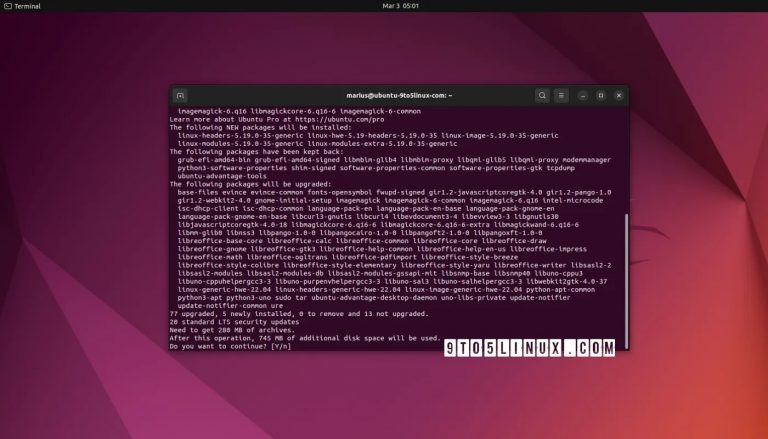Click the package fwupd-signed
768x439 pixels.
(400, 193)
